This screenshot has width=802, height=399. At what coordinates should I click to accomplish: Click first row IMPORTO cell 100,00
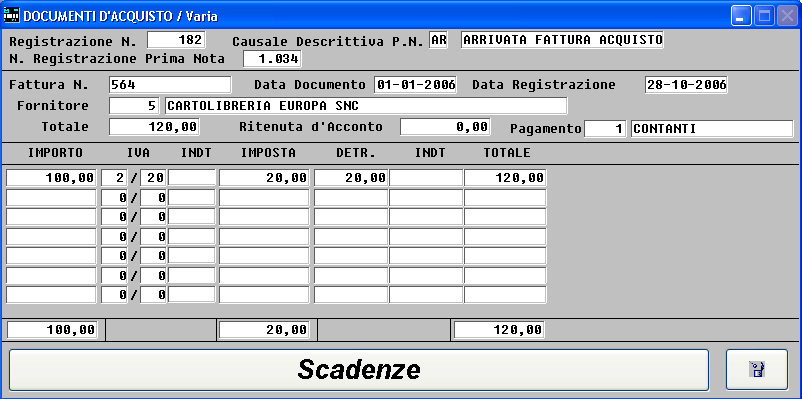click(x=51, y=178)
